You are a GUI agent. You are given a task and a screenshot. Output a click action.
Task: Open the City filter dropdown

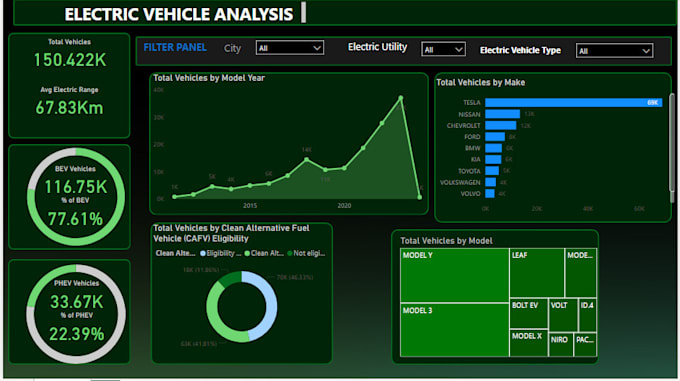[290, 48]
